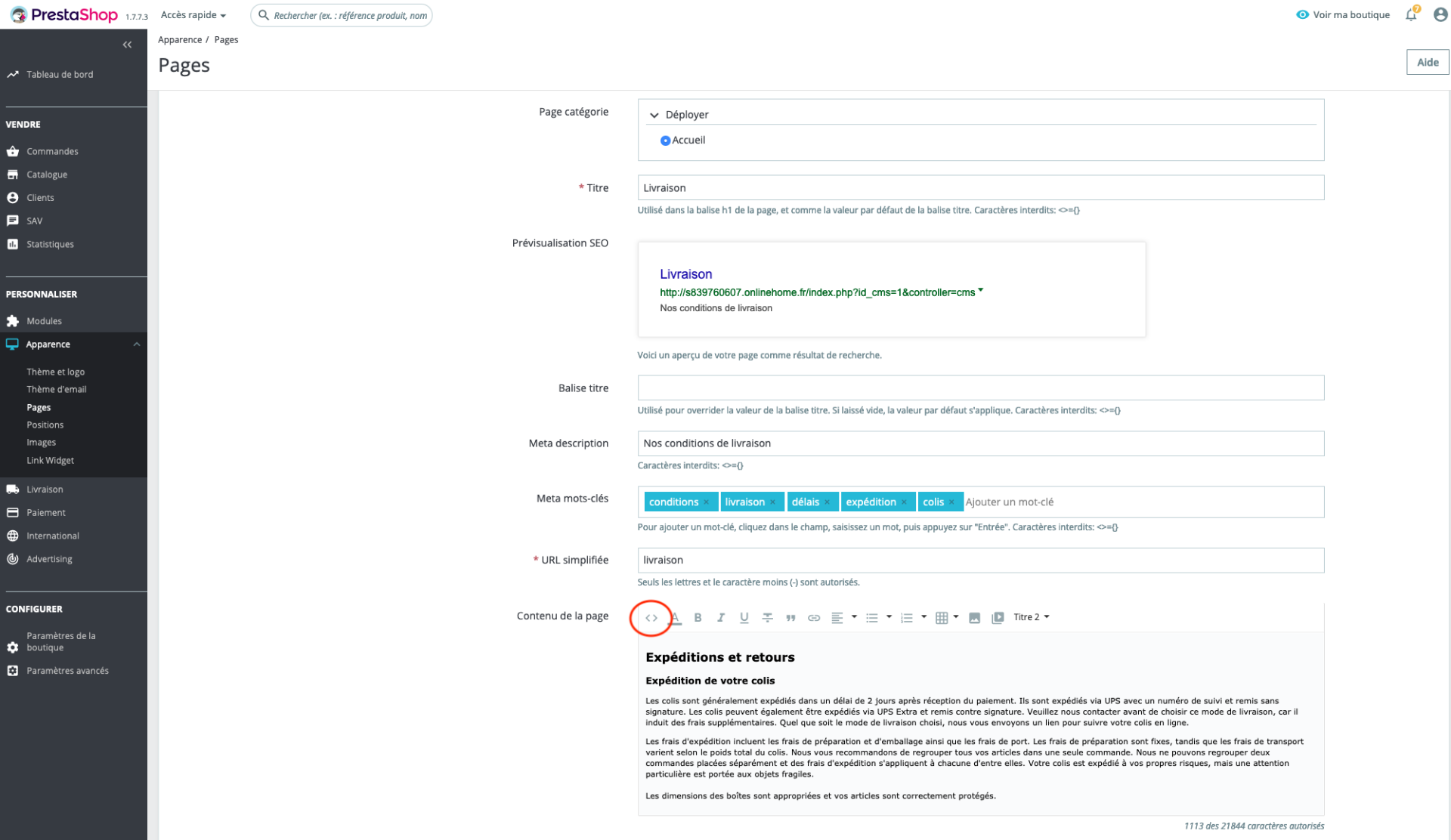Click into the Meta description field
1451x840 pixels.
(980, 443)
